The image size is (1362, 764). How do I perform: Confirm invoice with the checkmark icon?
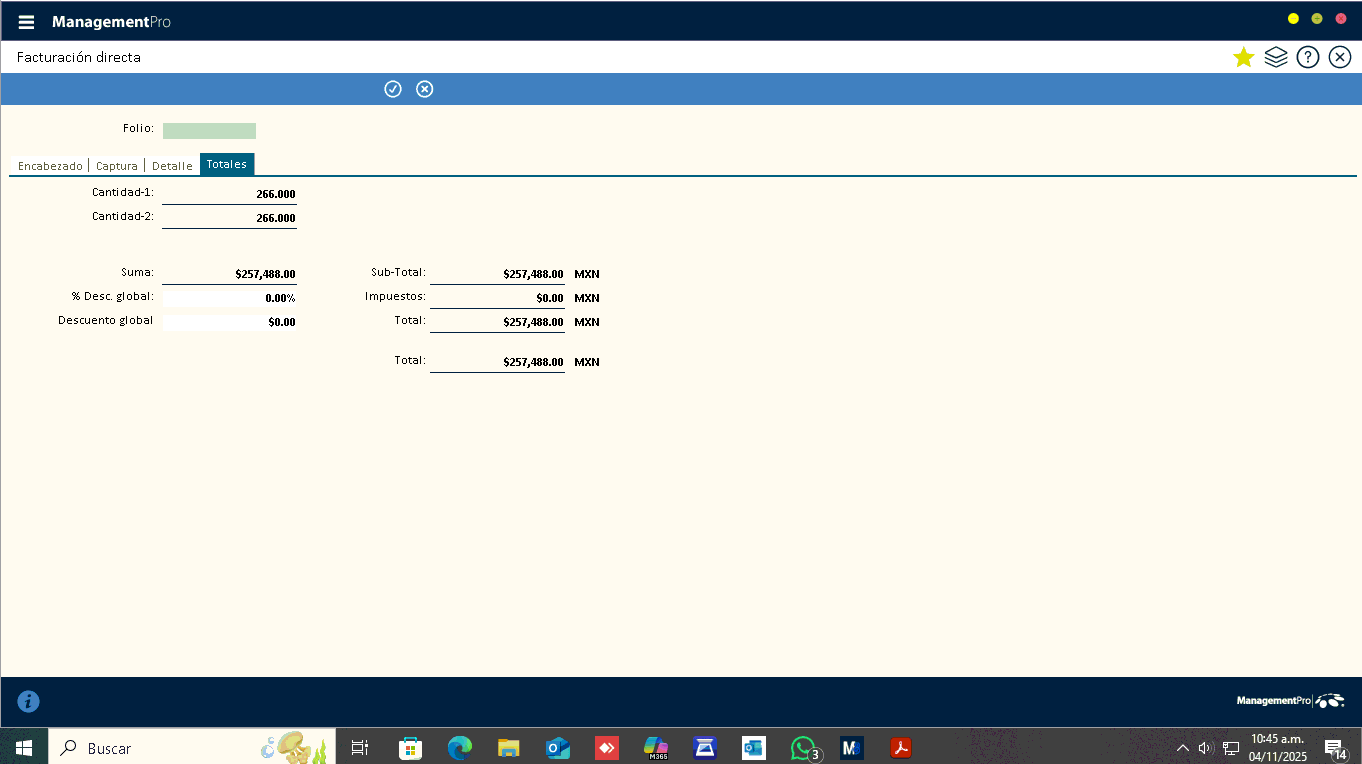(x=393, y=89)
